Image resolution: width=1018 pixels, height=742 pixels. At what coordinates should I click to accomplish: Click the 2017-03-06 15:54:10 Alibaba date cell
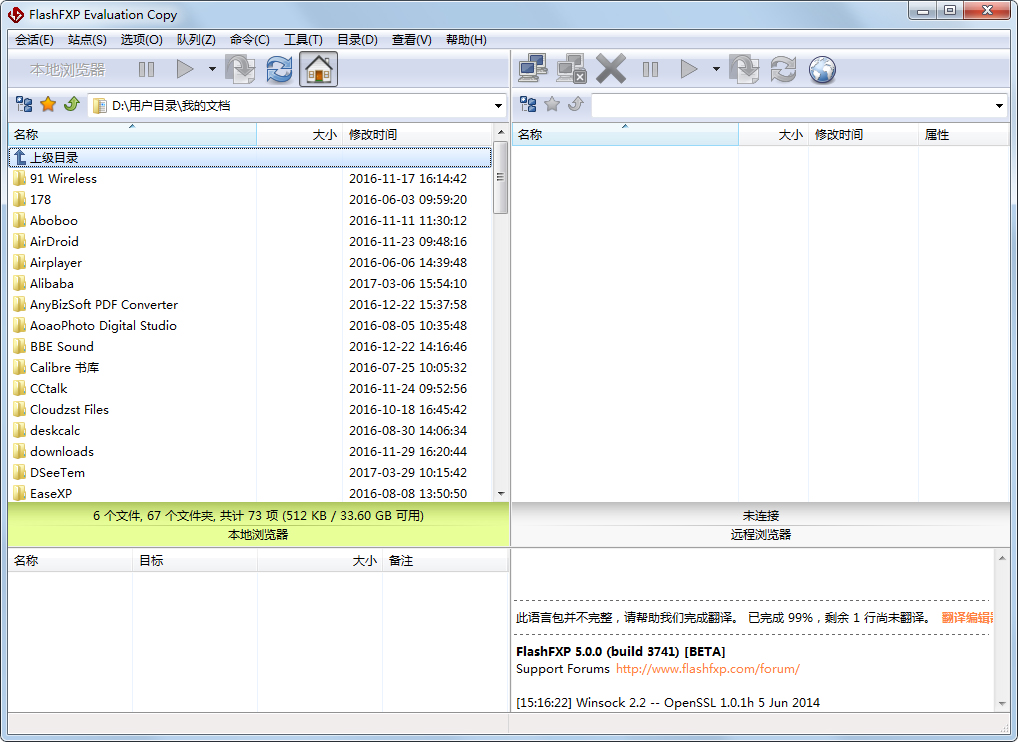408,284
